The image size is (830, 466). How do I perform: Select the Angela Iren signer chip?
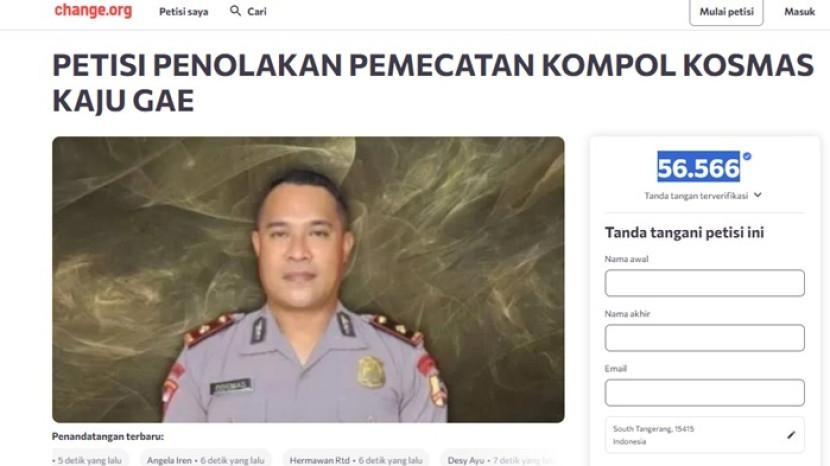point(205,460)
